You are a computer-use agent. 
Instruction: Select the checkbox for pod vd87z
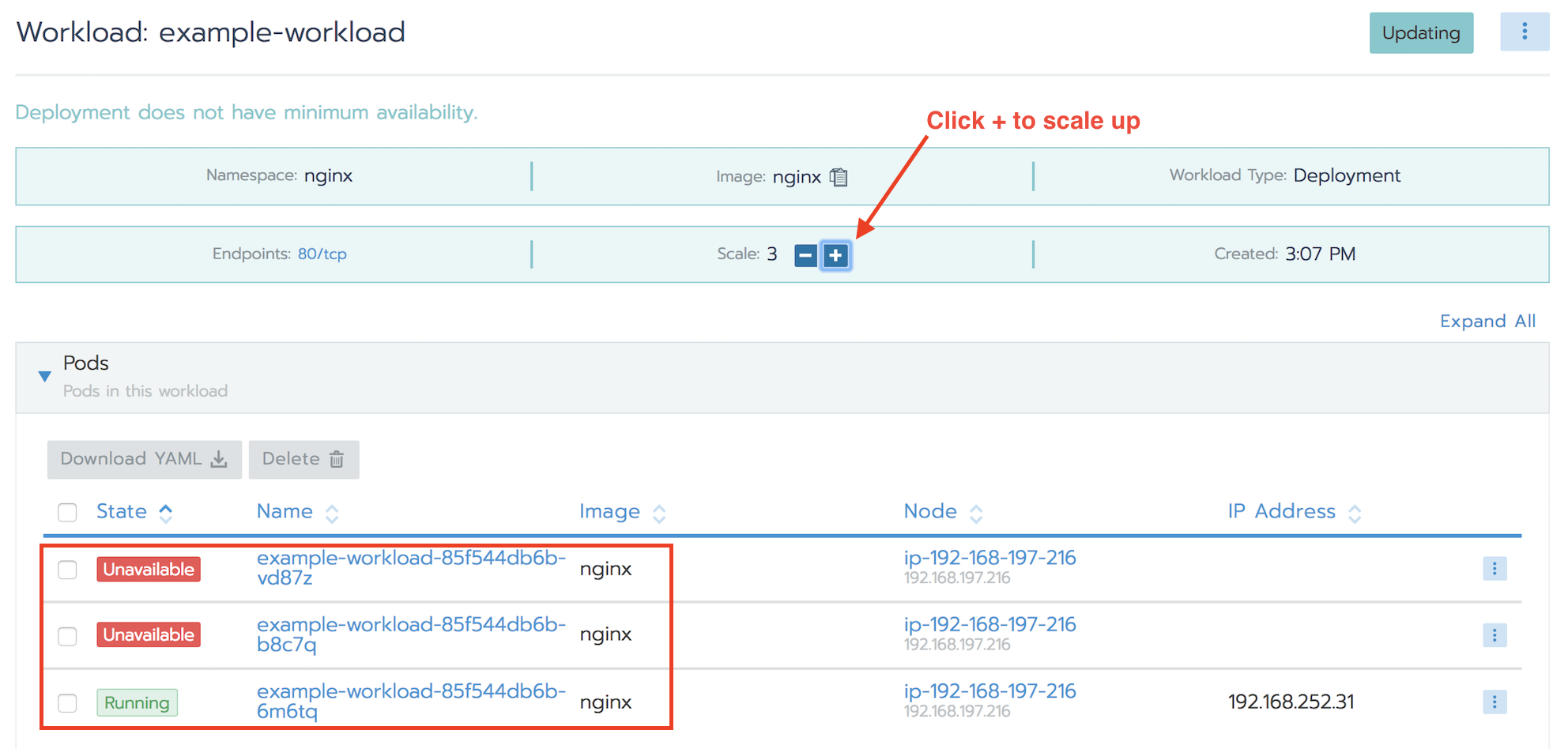pos(67,569)
